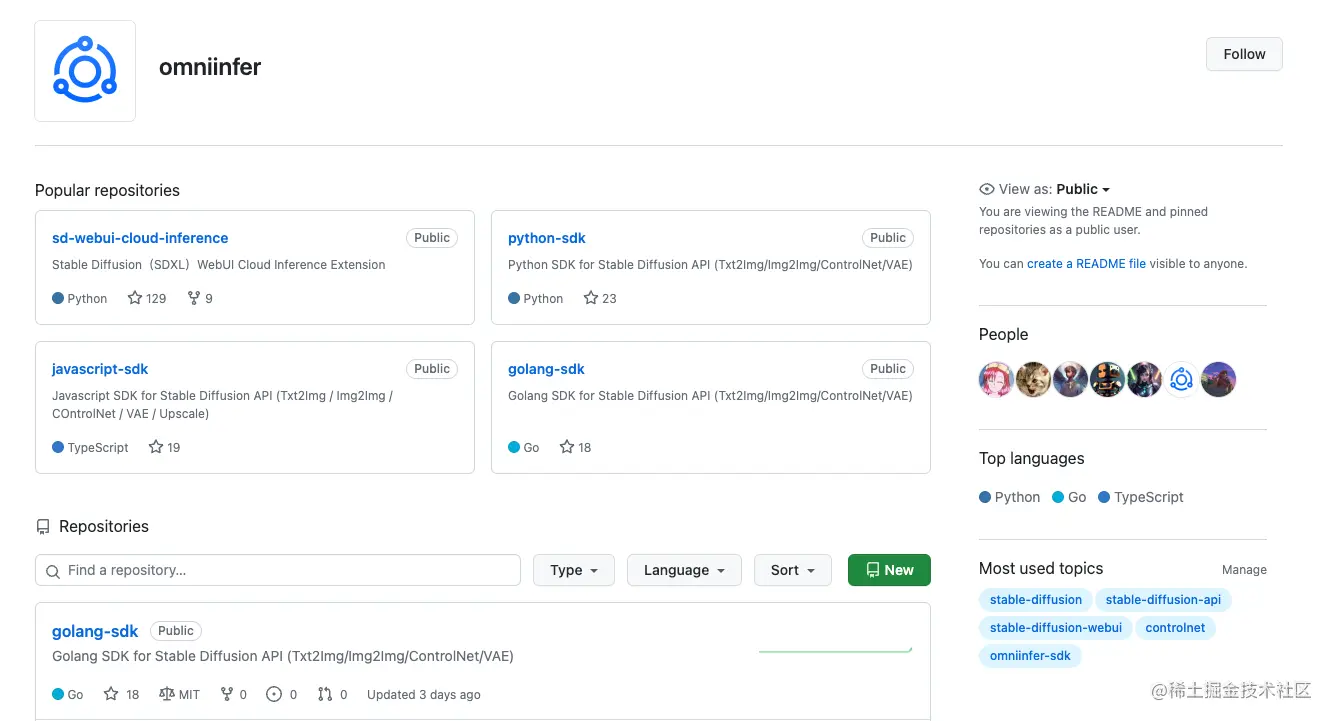Filter by TypeScript in Top languages
1332x721 pixels.
[1141, 497]
